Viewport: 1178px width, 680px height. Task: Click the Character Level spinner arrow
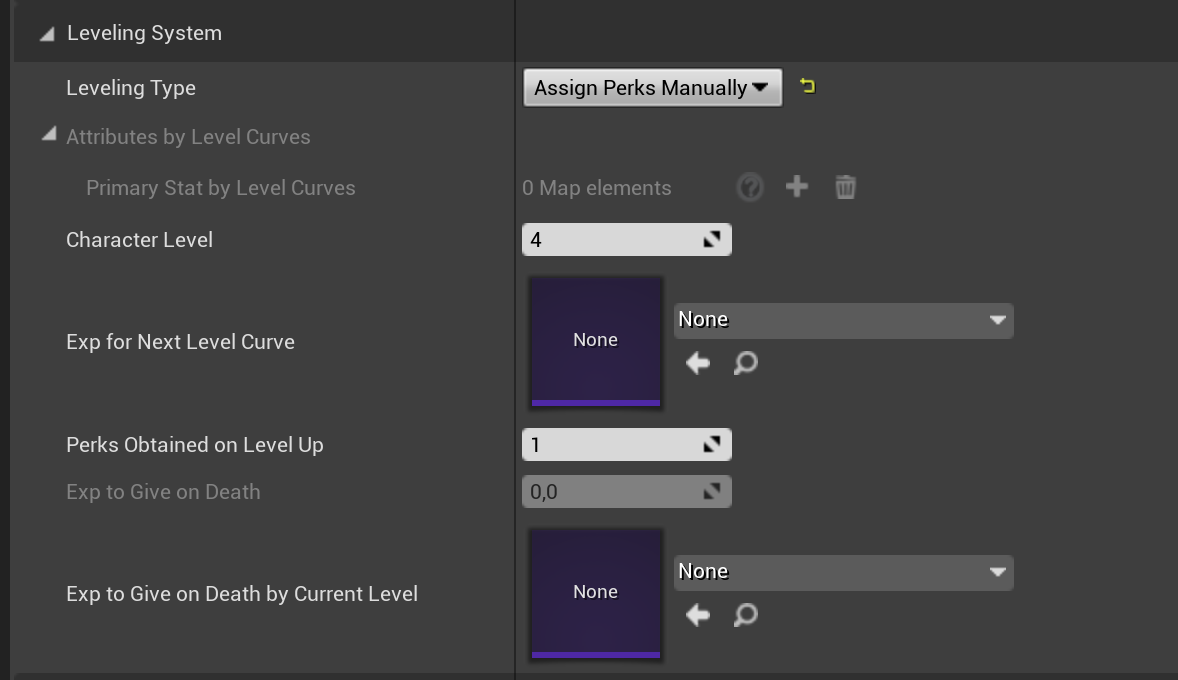712,240
